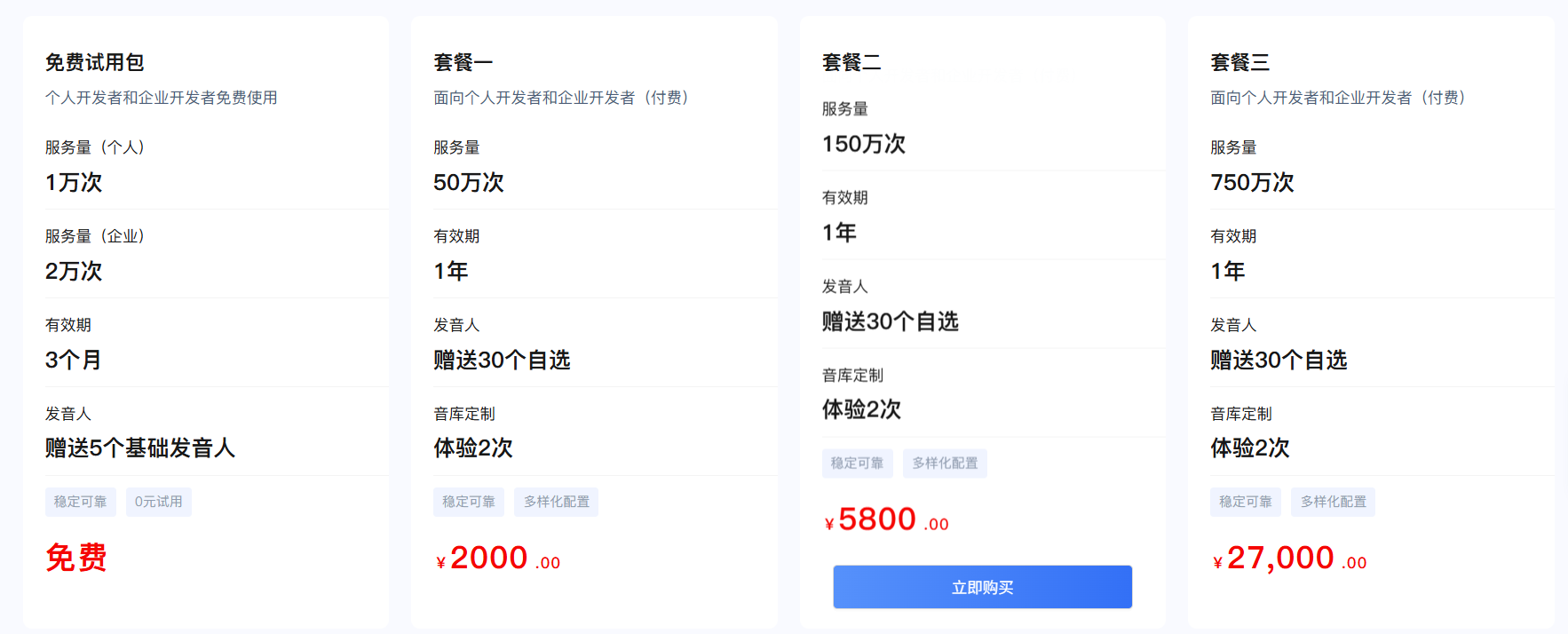1568x634 pixels.
Task: Click the ¥5800.00 price
Action: pyautogui.click(x=886, y=519)
